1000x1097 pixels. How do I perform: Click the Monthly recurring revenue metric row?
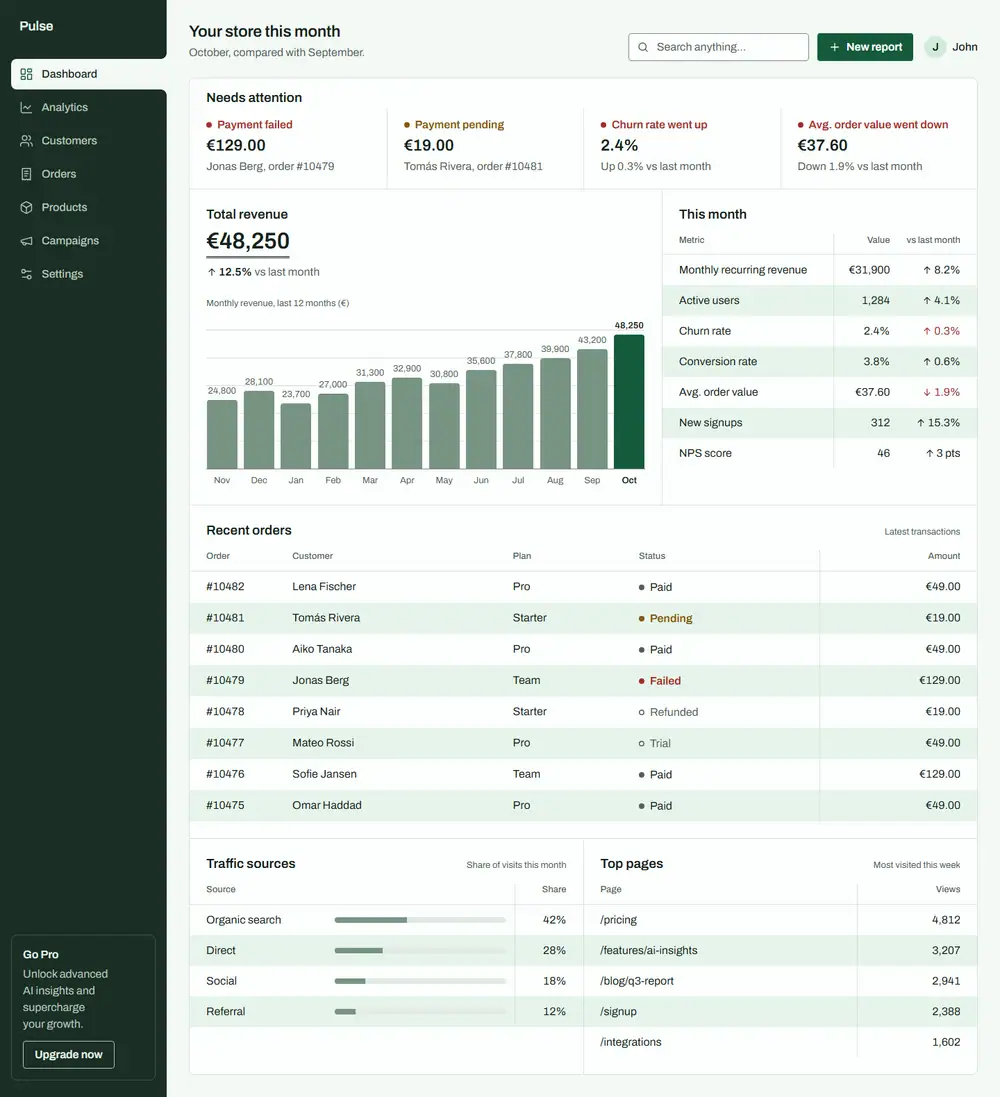819,270
